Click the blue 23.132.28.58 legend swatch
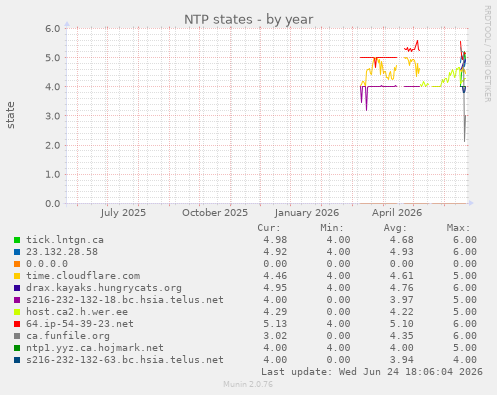This screenshot has width=497, height=395. click(x=17, y=252)
